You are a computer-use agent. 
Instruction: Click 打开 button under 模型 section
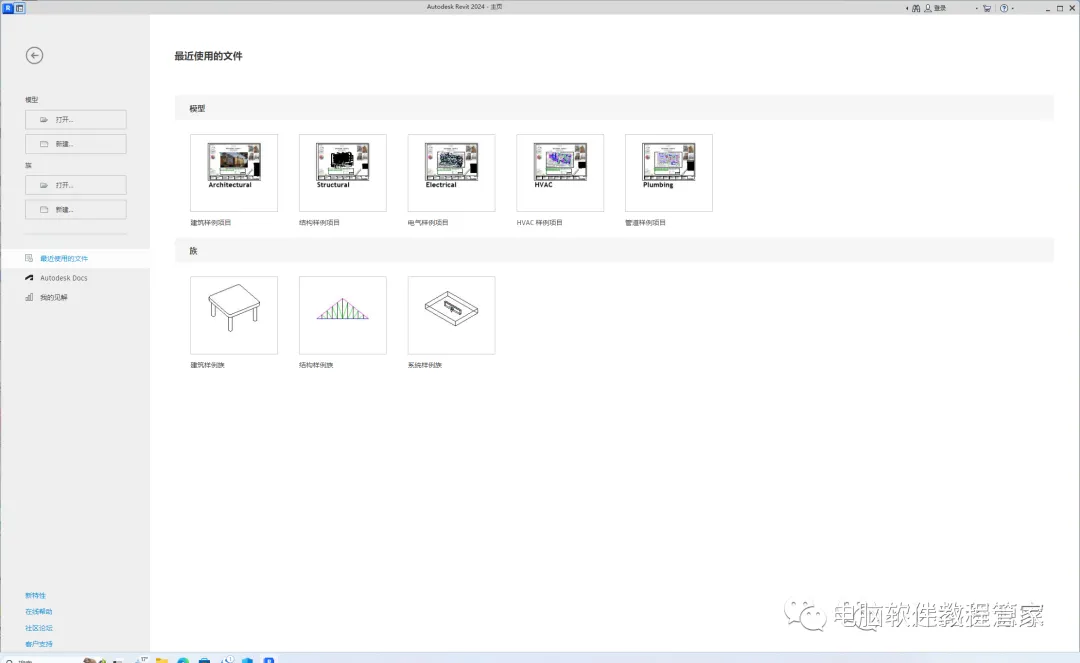coord(76,119)
